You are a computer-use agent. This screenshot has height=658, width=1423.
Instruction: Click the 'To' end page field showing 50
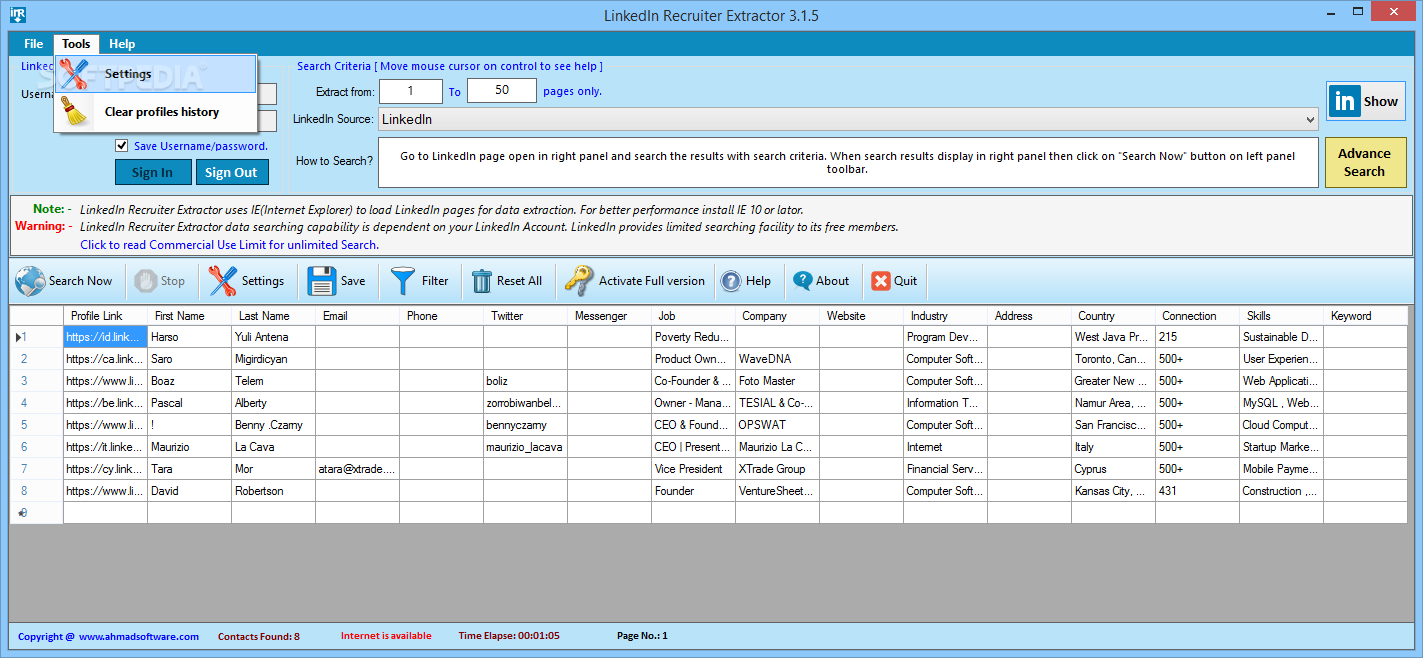pos(502,91)
